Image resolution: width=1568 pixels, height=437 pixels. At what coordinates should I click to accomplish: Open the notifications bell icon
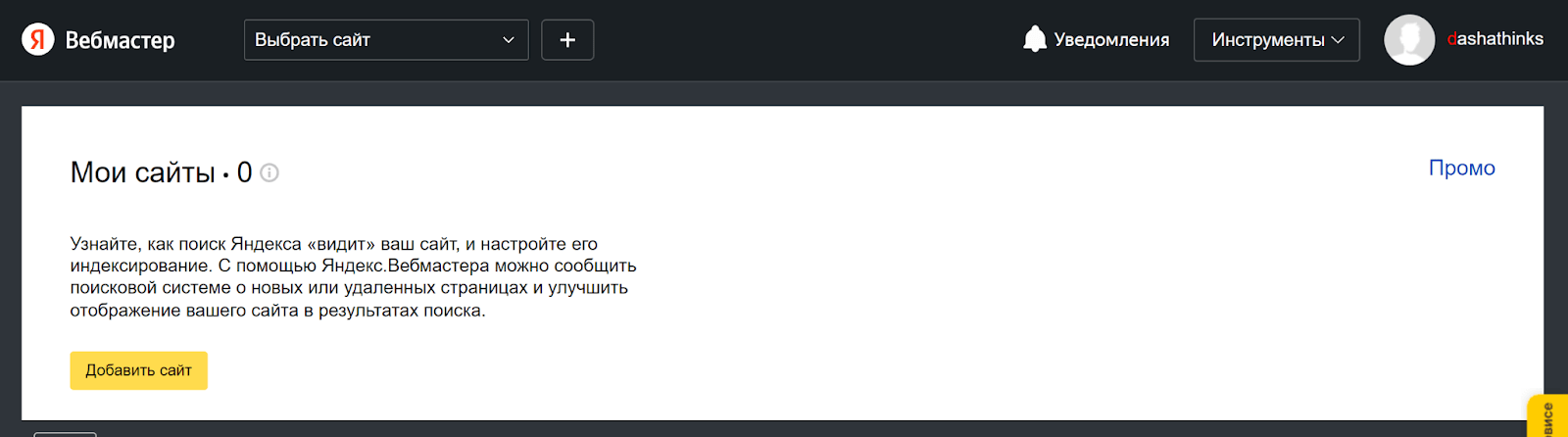[x=1035, y=39]
